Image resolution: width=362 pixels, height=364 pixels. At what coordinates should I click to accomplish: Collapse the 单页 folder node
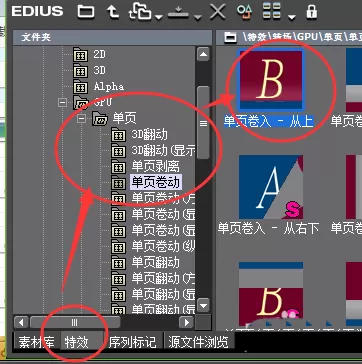pos(81,119)
